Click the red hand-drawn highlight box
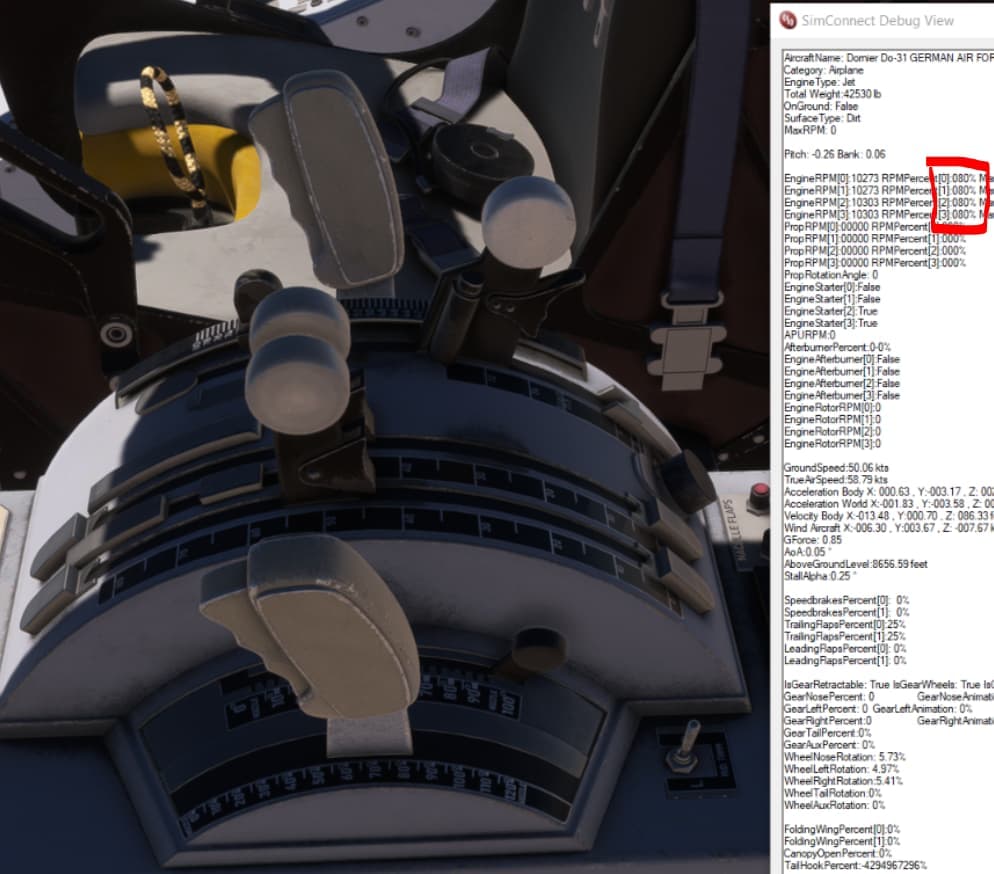Screen dimensions: 994x874 pyautogui.click(x=958, y=195)
